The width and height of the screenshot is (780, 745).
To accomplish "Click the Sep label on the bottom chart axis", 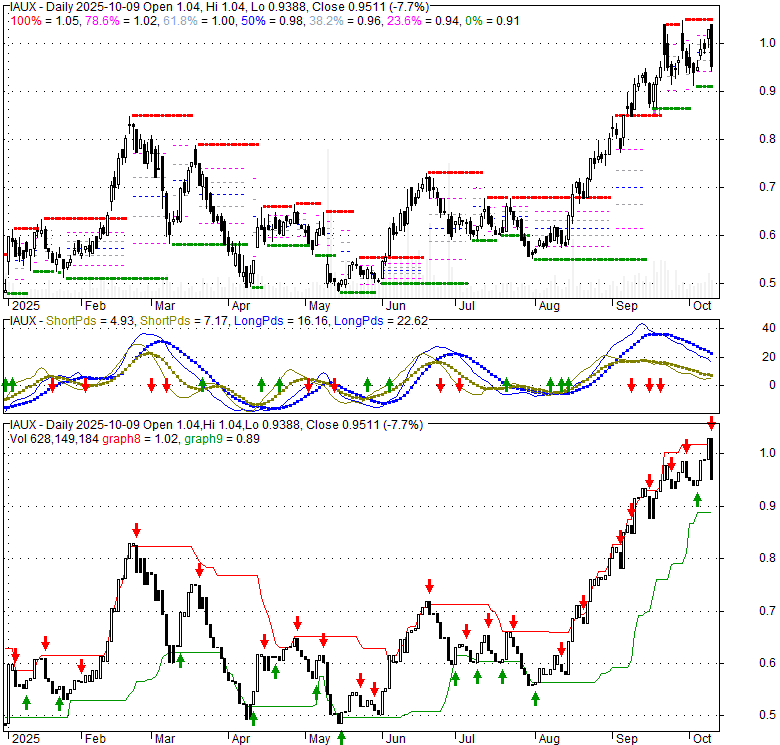I will click(x=627, y=739).
